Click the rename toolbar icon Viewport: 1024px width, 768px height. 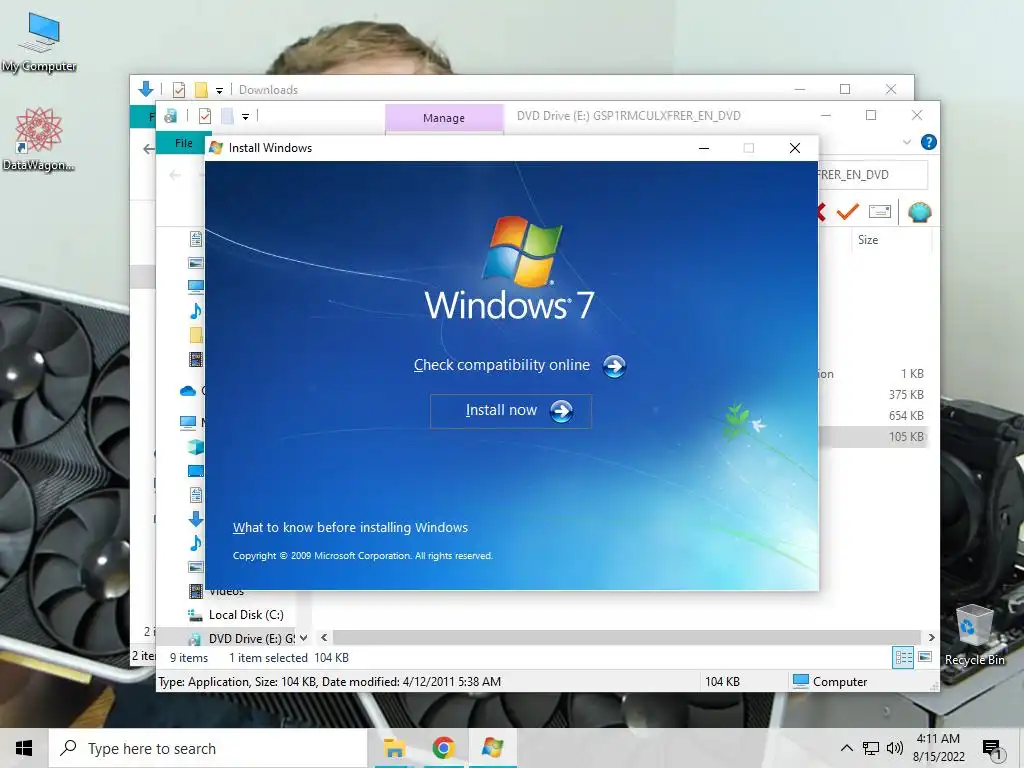tap(880, 212)
